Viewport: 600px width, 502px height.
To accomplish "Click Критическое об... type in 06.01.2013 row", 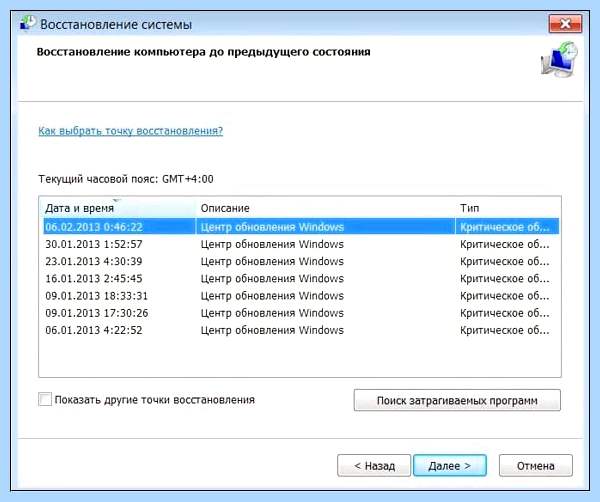I will tap(505, 330).
